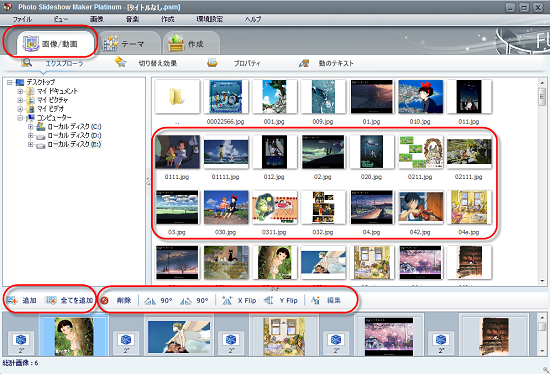
Task: Open the 切り替え効果 section
Action: (157, 64)
